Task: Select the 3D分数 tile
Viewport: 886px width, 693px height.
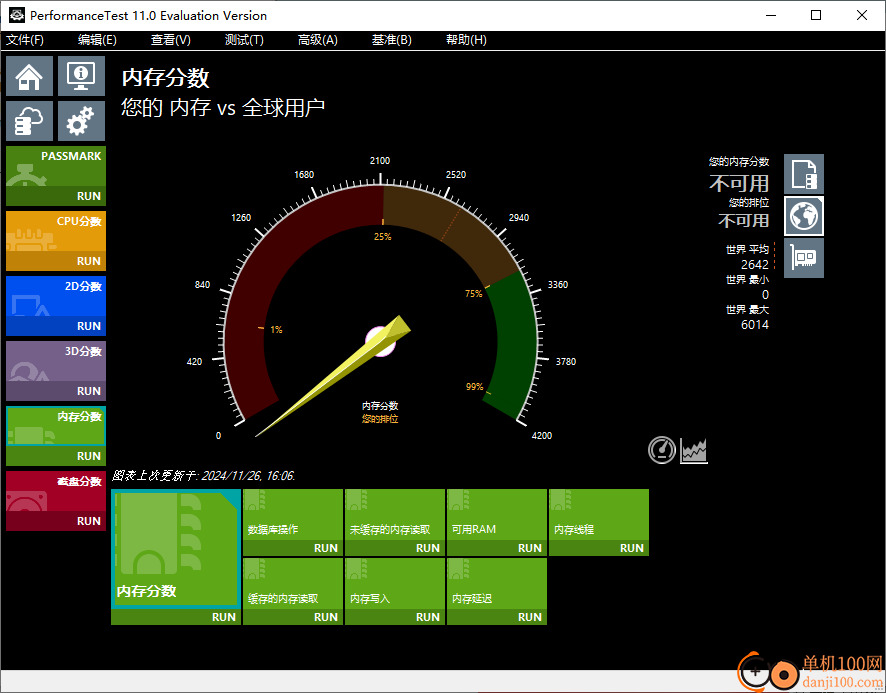Action: click(x=56, y=362)
